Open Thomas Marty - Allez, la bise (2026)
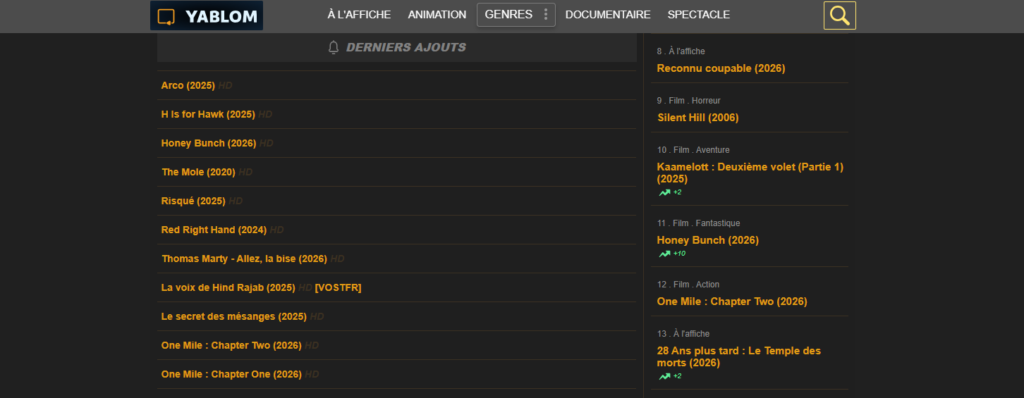This screenshot has height=398, width=1024. pos(244,259)
